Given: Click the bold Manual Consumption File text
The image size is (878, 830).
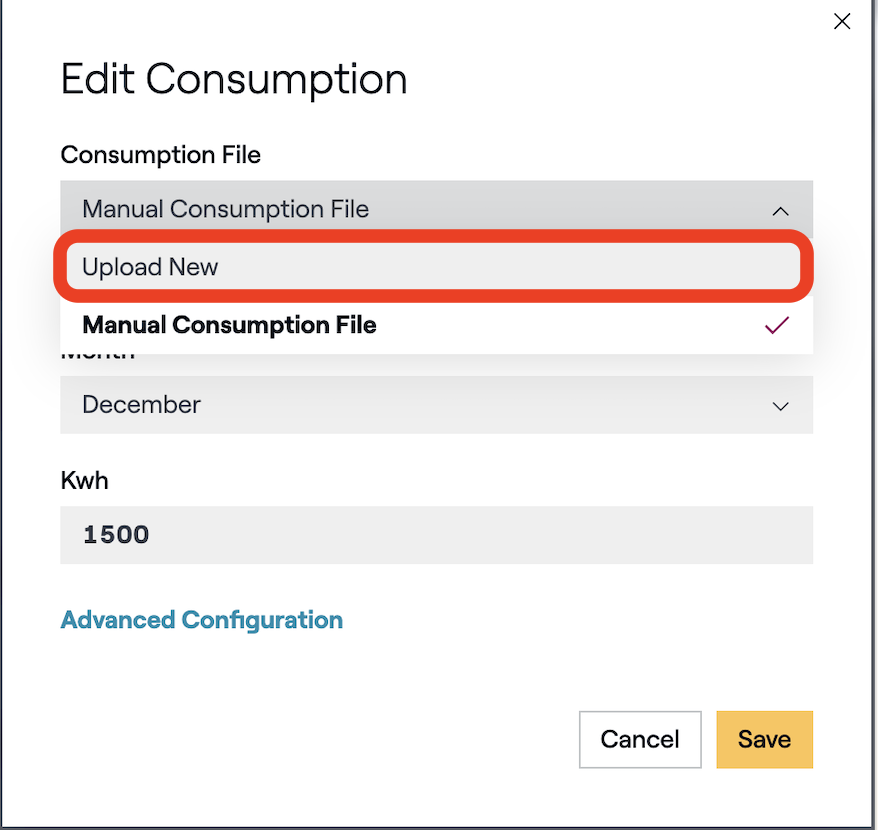Looking at the screenshot, I should (x=229, y=325).
